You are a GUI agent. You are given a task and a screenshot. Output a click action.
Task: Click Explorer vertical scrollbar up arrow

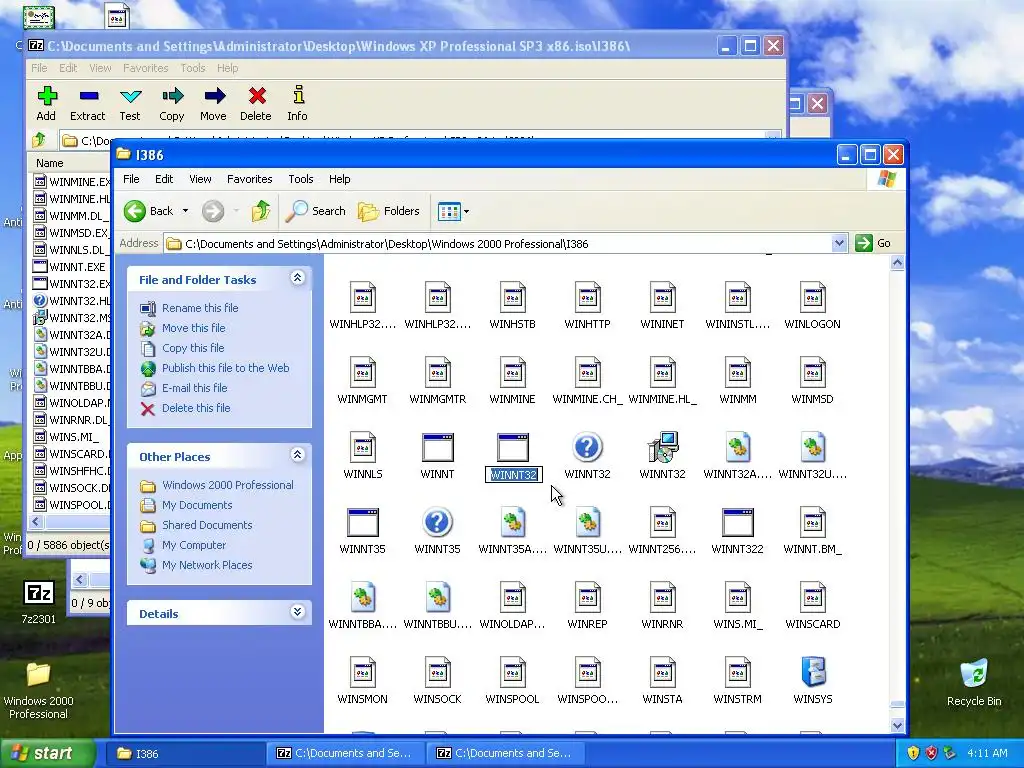pyautogui.click(x=897, y=263)
